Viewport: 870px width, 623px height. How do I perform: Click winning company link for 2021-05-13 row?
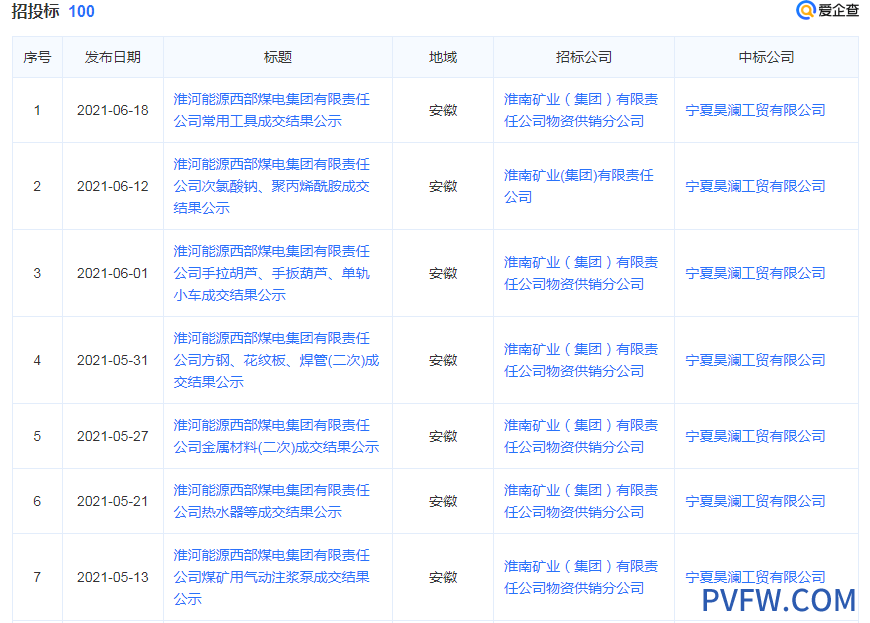[x=755, y=577]
